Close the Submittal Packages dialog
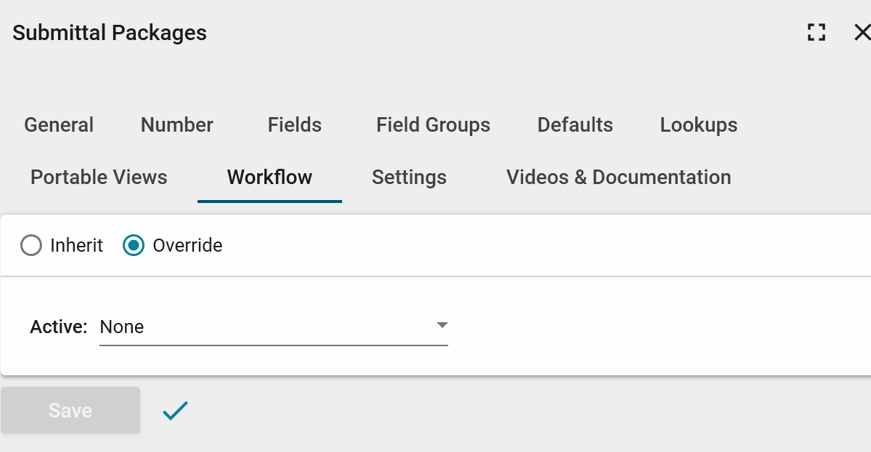Screen dimensions: 871x452 coord(861,33)
